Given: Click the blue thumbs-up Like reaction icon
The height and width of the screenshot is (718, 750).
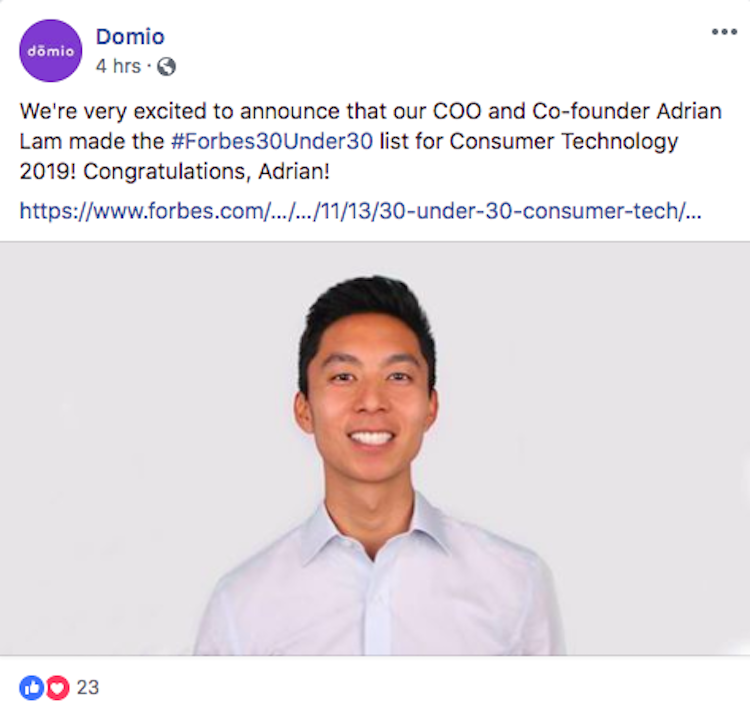Looking at the screenshot, I should tap(32, 688).
